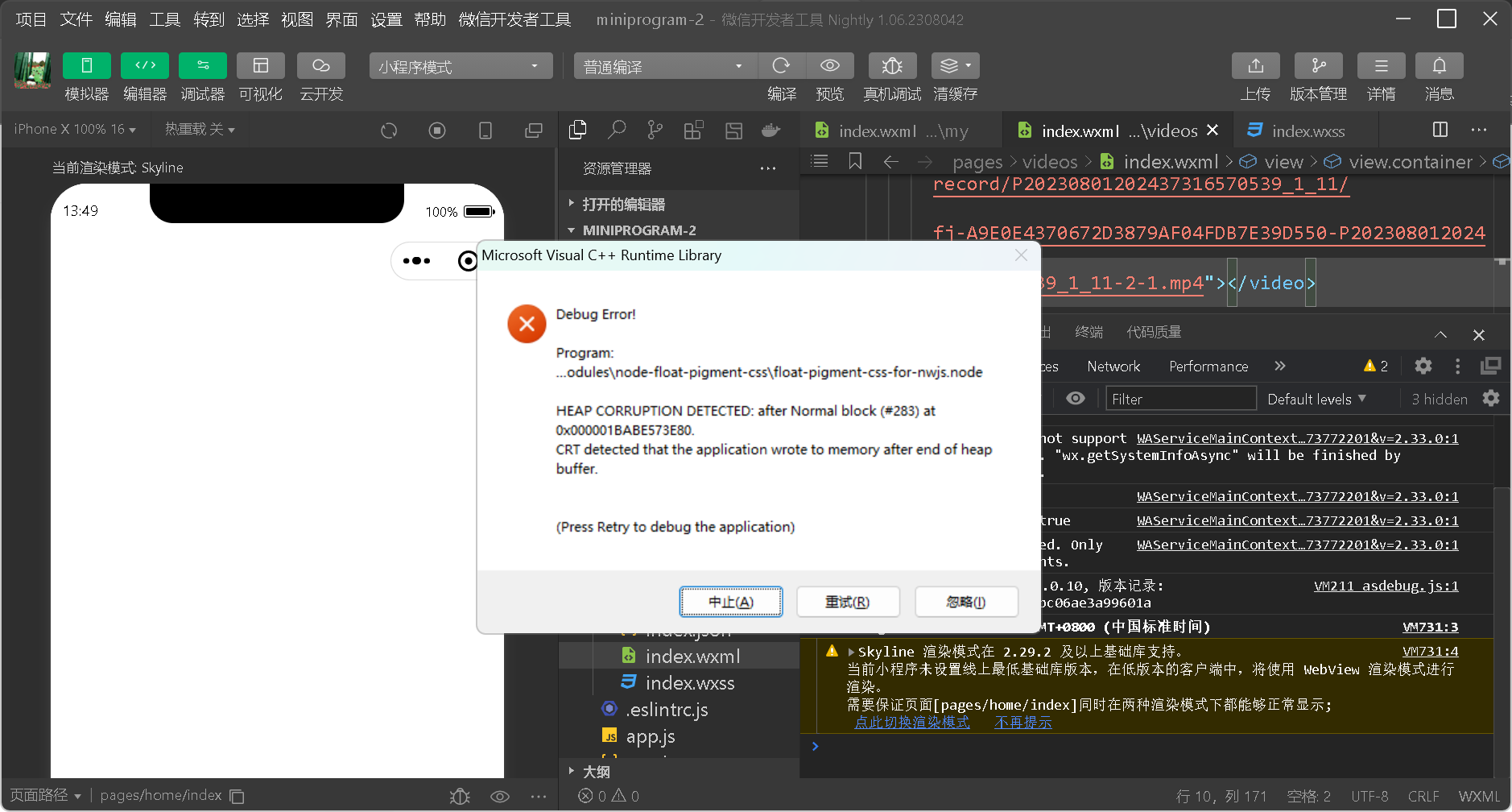Toggle the 调试器 debugger panel button
1512x812 pixels.
coord(203,65)
